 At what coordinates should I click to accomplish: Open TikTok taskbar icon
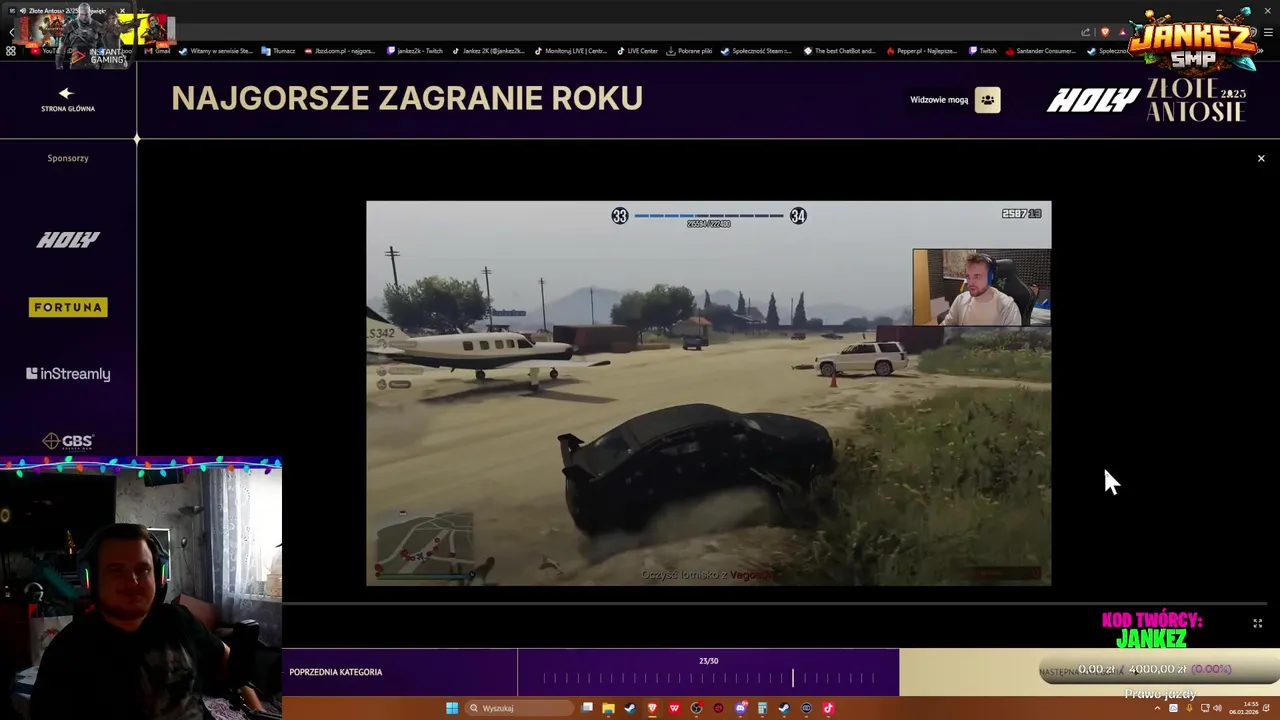click(x=828, y=708)
